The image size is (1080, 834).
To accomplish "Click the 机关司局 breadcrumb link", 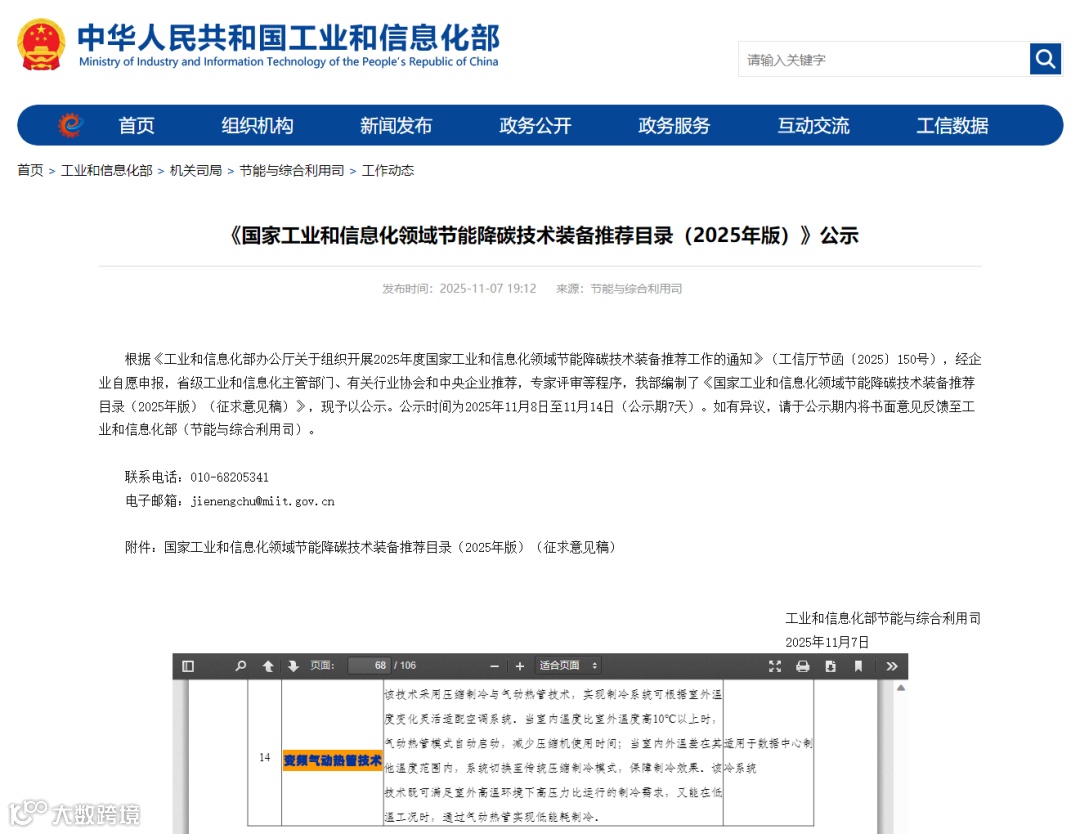I will coord(196,170).
